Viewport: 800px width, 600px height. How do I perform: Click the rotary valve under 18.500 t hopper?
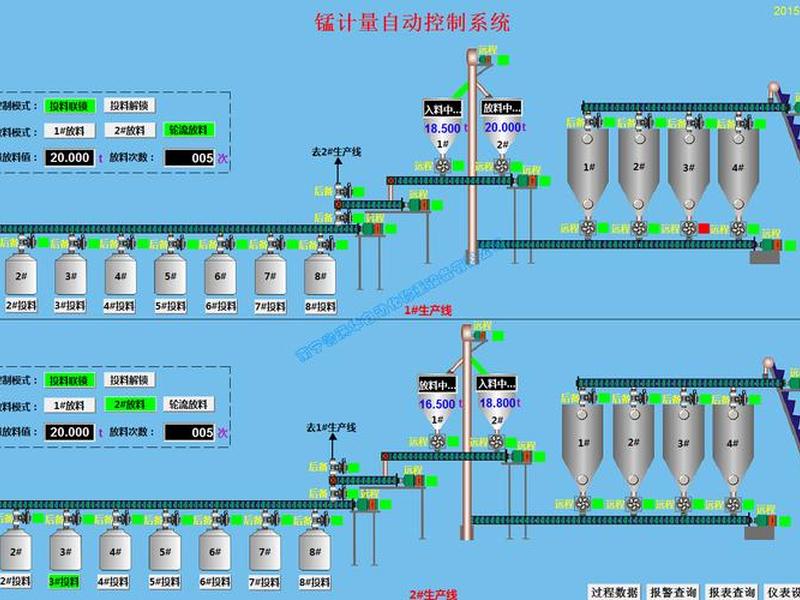pyautogui.click(x=442, y=165)
